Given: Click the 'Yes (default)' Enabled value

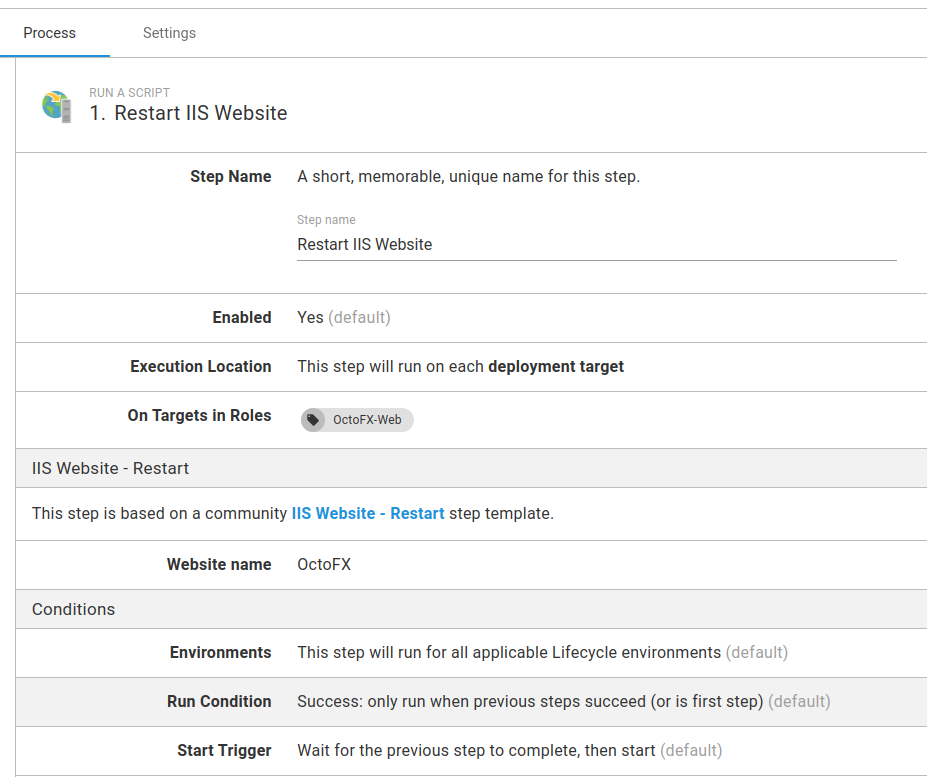Looking at the screenshot, I should coord(343,318).
